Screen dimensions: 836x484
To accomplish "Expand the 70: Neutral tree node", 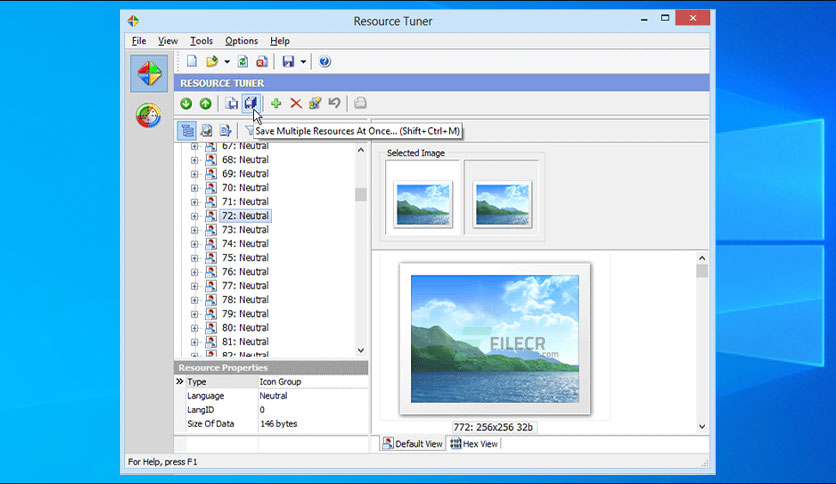I will point(195,188).
